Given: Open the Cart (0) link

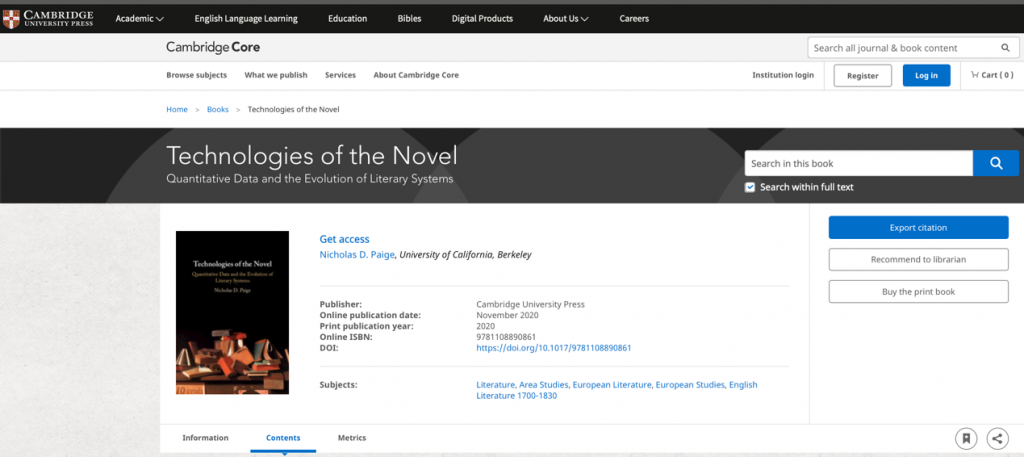Looking at the screenshot, I should pyautogui.click(x=992, y=75).
